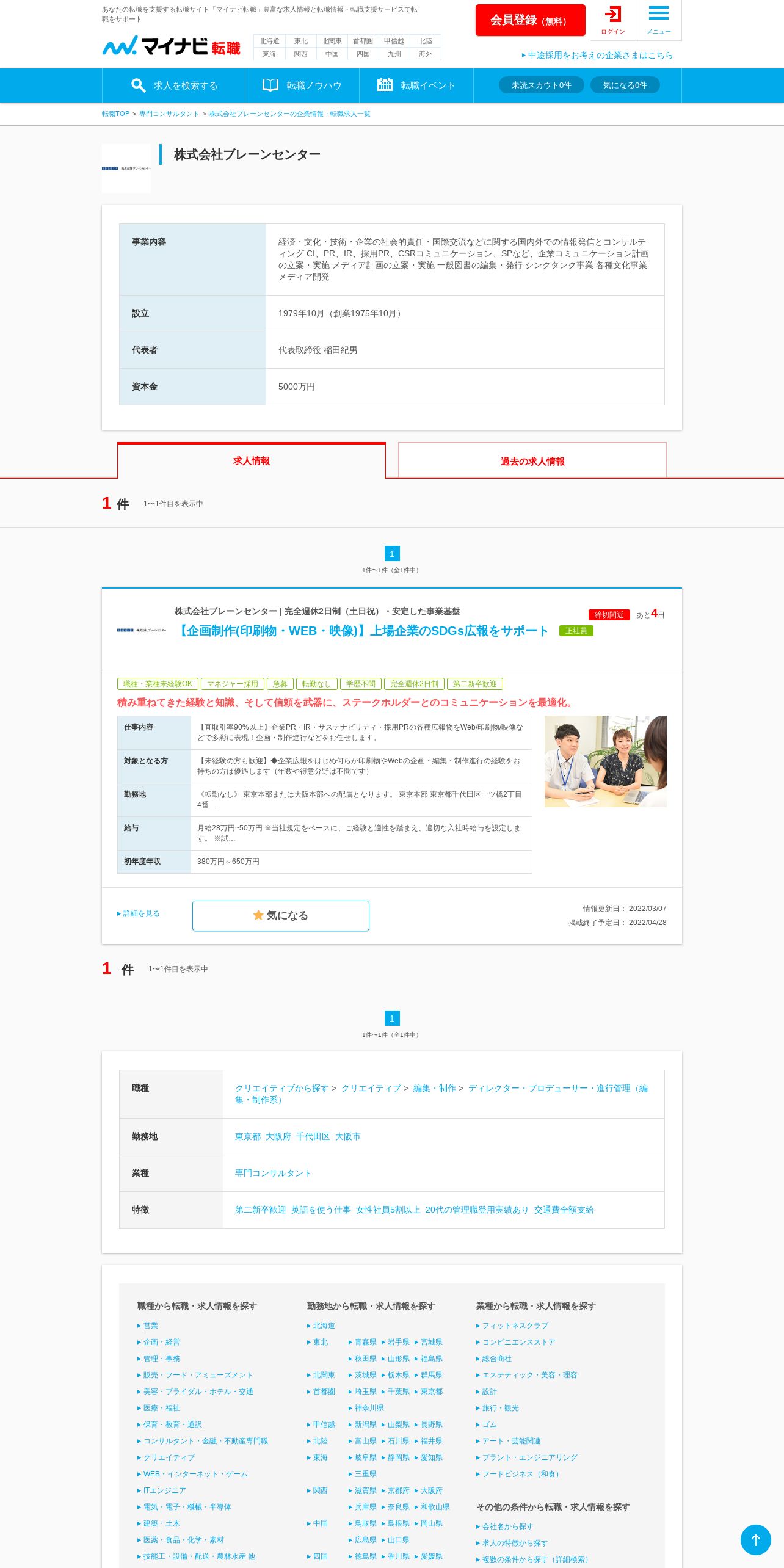Select 求人を検索する menu item
The width and height of the screenshot is (784, 1568).
174,85
